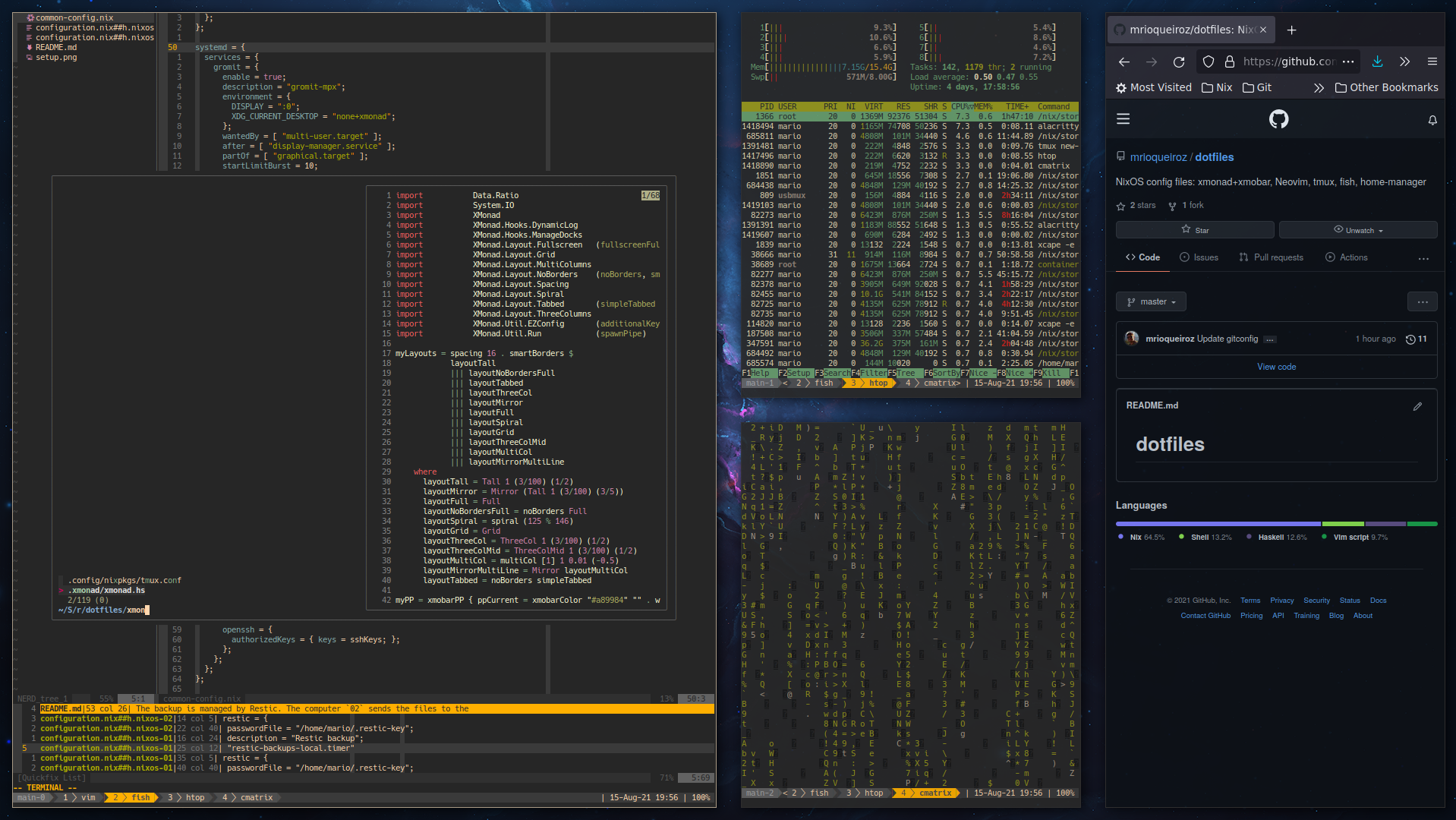Open GitHub navigation hamburger menu
Viewport: 1456px width, 820px height.
(x=1124, y=119)
